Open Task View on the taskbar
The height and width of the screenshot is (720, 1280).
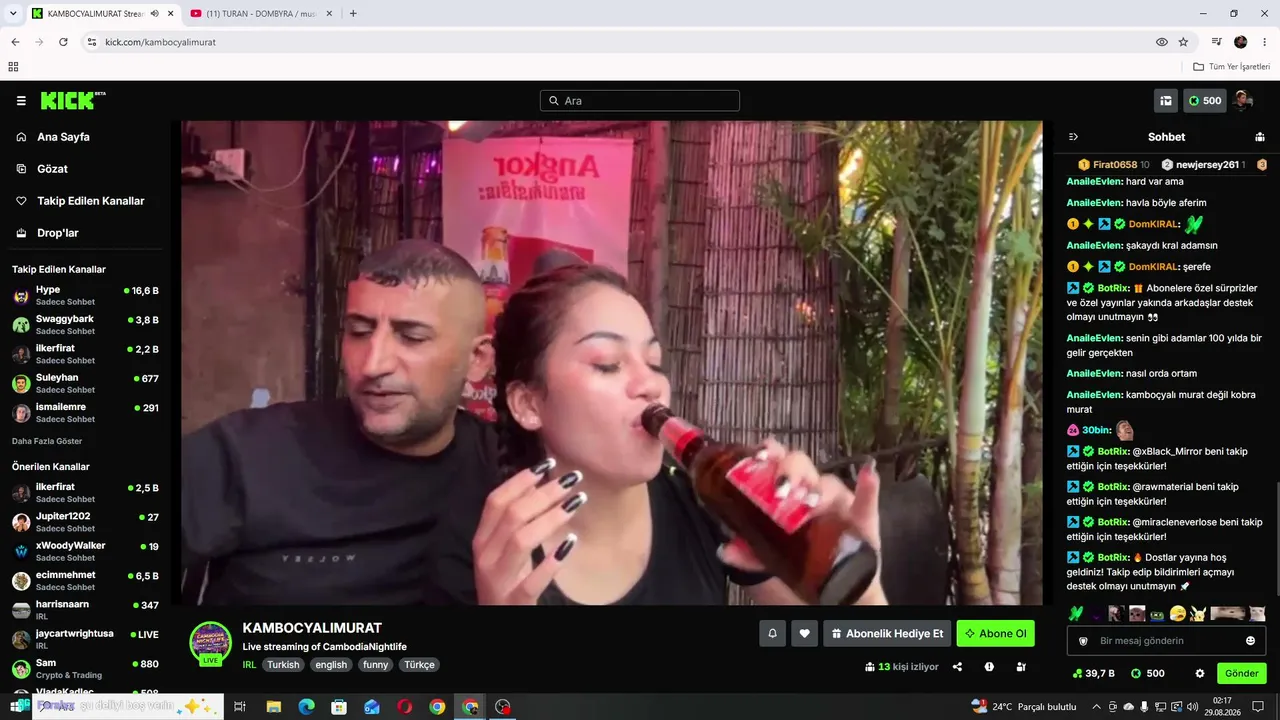click(240, 707)
